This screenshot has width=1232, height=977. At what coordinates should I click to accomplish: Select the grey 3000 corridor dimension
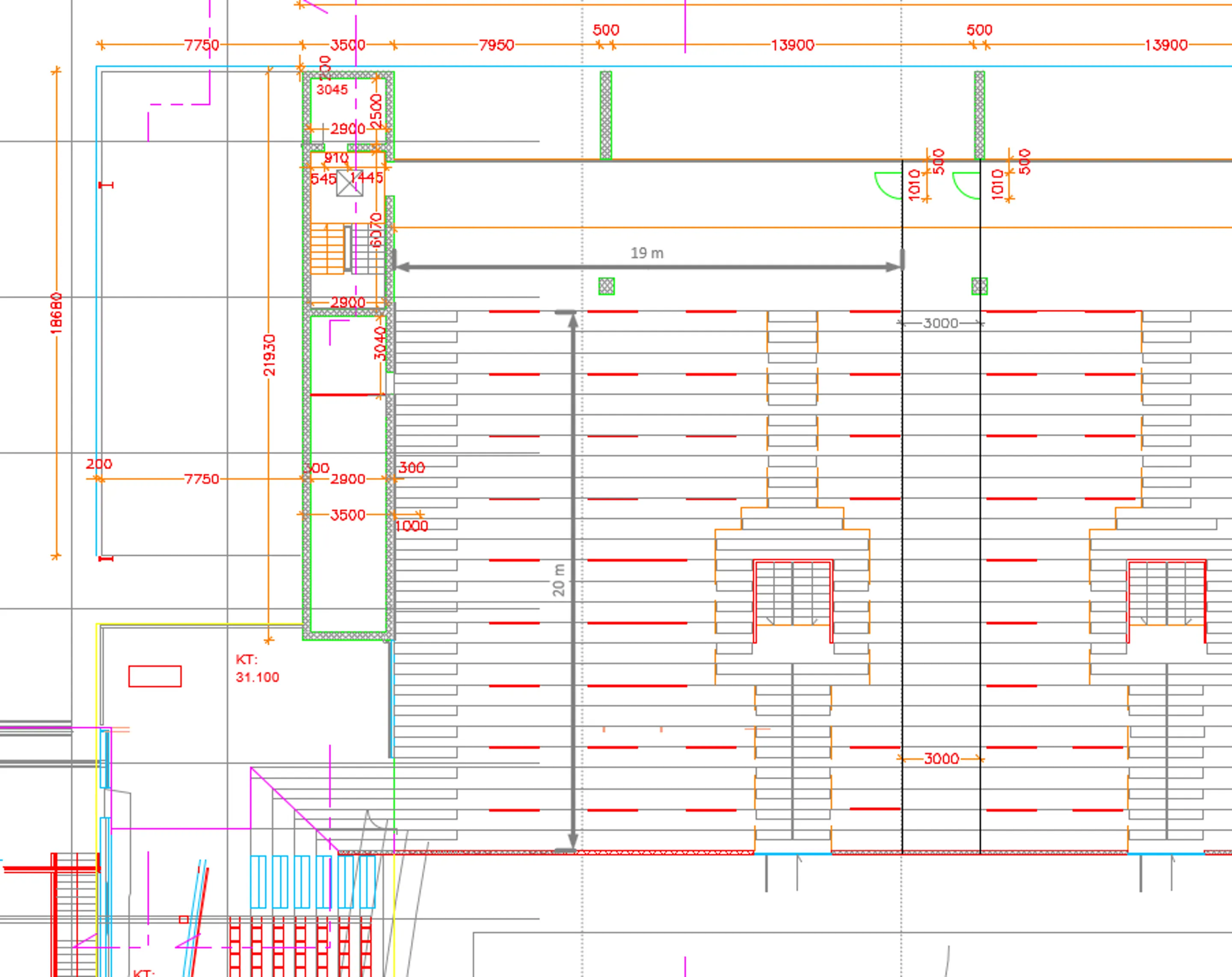tap(941, 323)
